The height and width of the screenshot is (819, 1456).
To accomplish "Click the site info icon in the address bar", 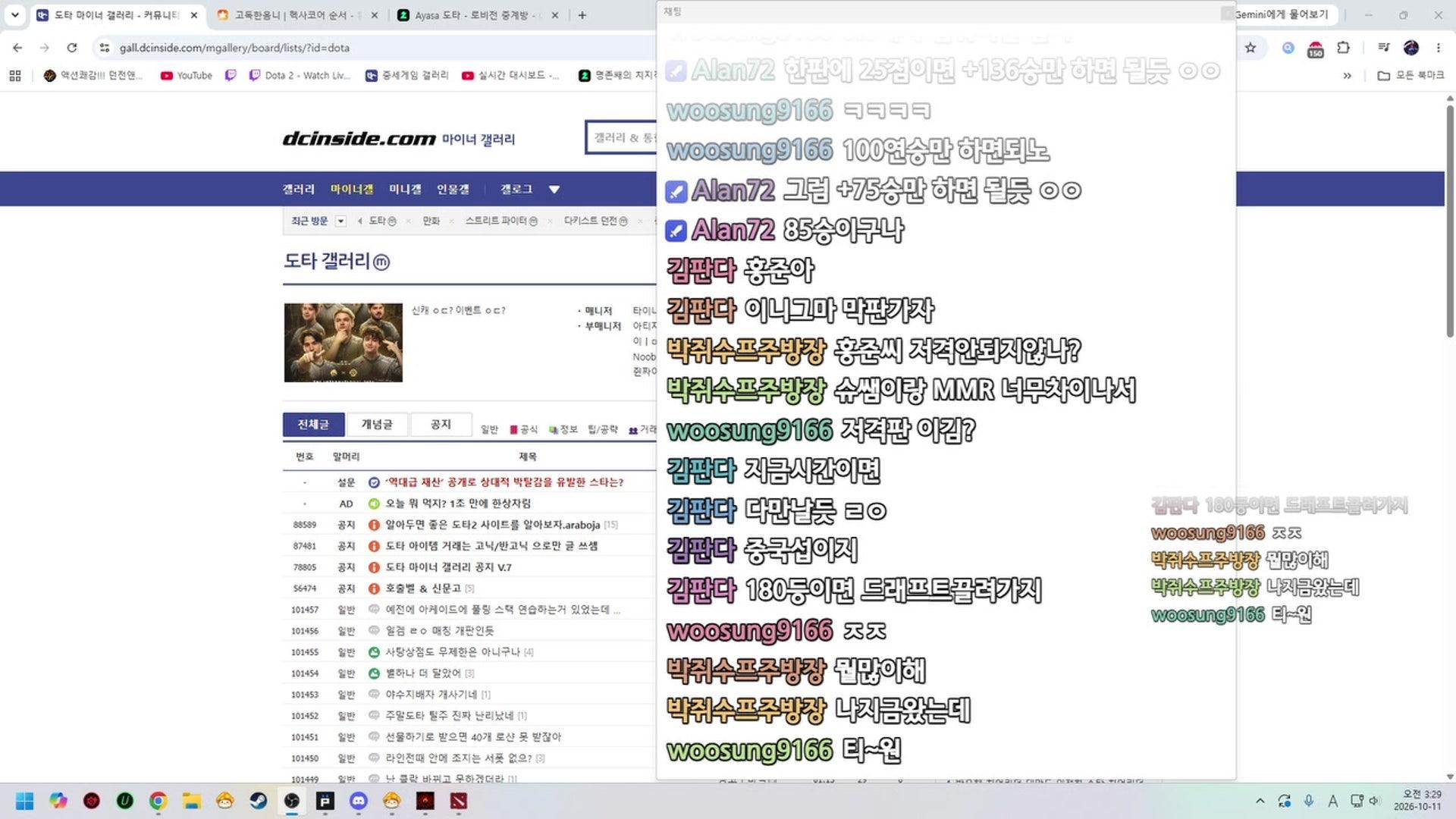I will pos(105,48).
